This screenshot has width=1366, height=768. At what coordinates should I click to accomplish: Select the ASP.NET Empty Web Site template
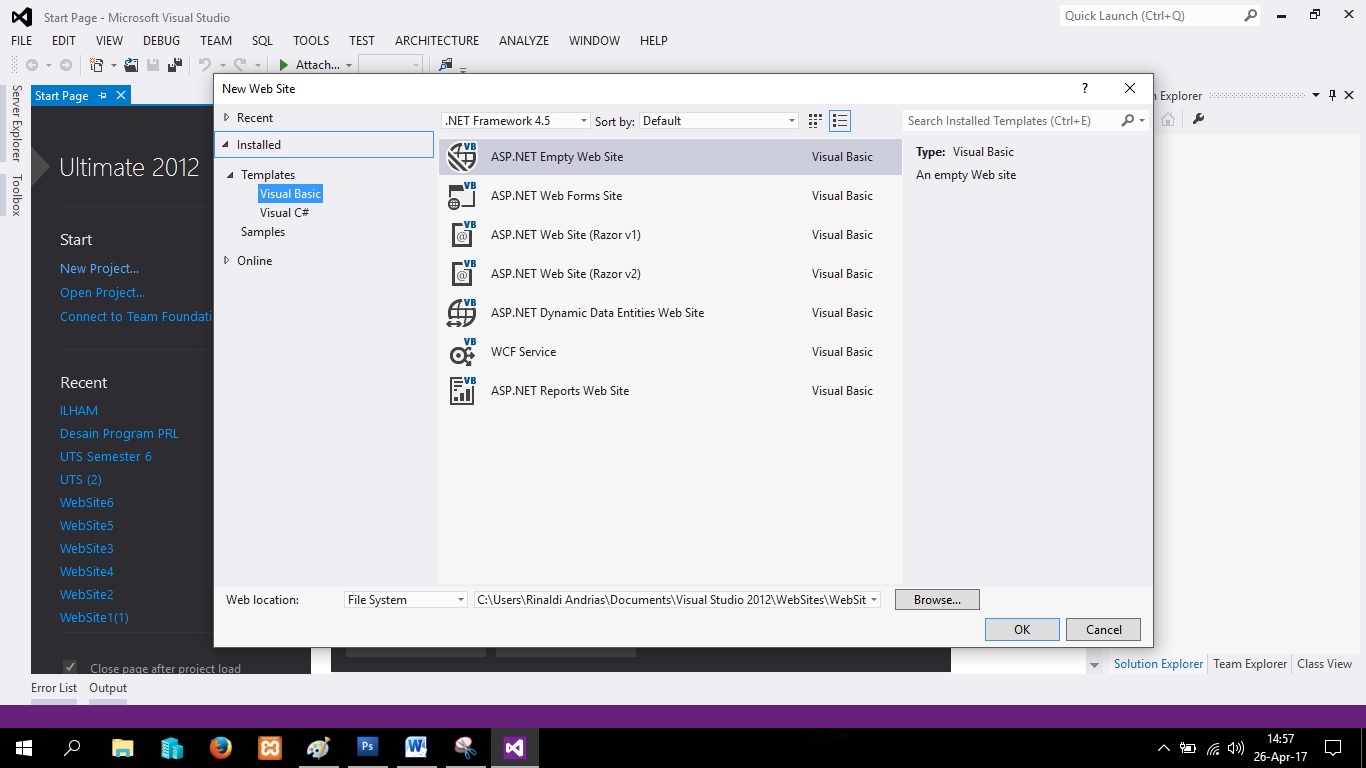coord(670,157)
